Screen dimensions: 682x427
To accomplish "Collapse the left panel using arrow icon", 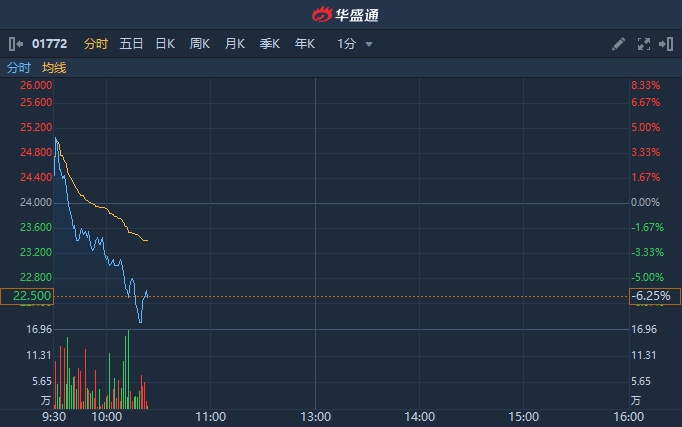I will (16, 44).
